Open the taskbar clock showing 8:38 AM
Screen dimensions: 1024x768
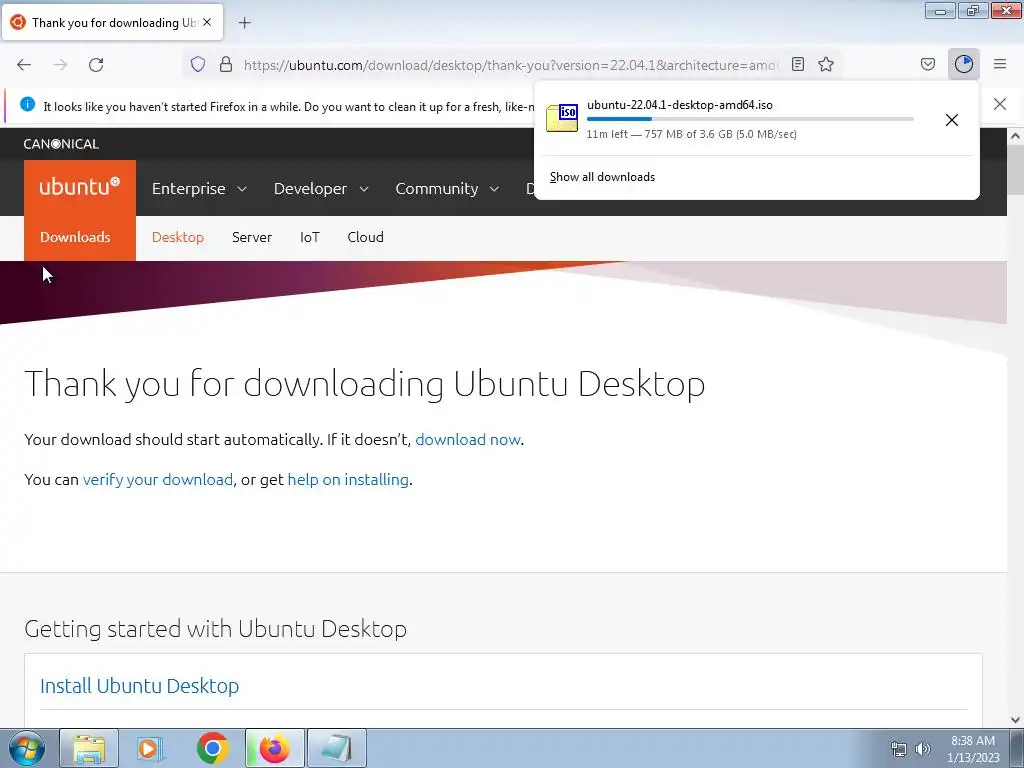[973, 749]
